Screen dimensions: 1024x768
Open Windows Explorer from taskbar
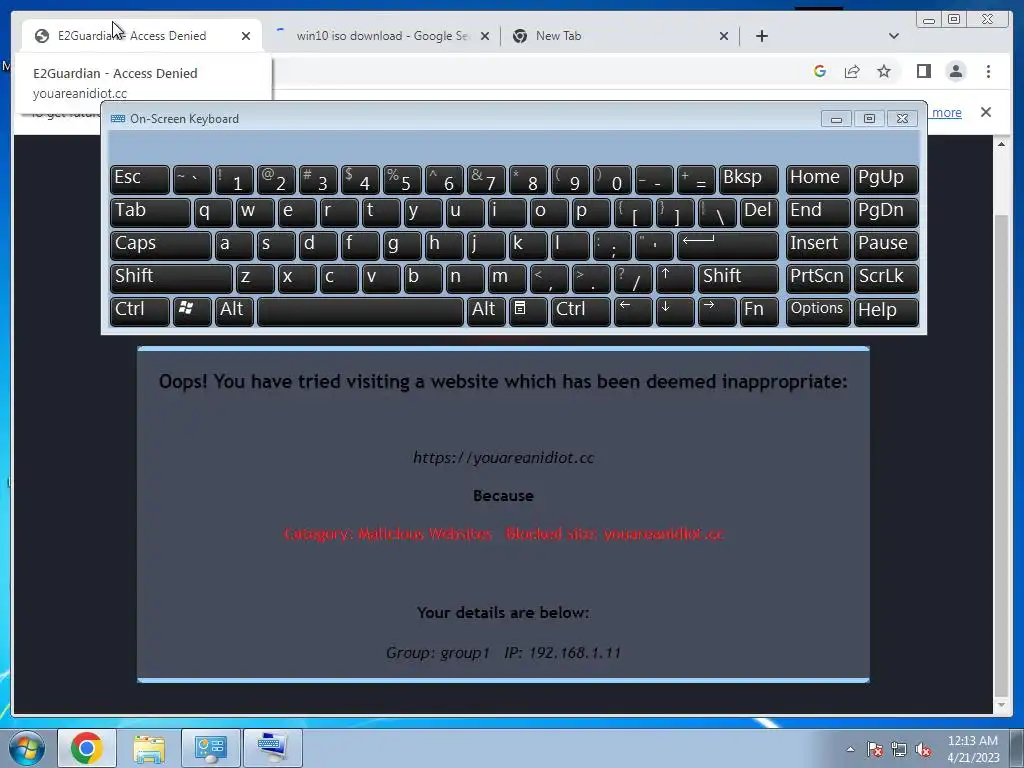[x=148, y=748]
